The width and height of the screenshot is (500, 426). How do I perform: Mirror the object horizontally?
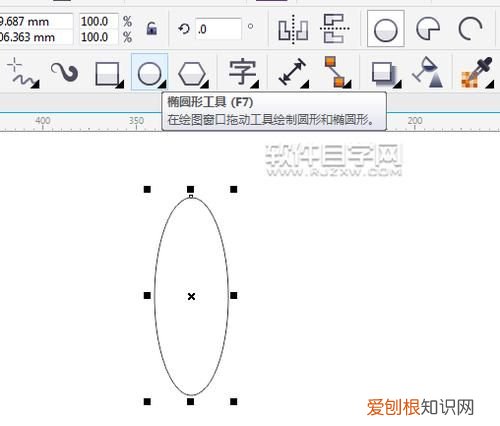(x=293, y=29)
